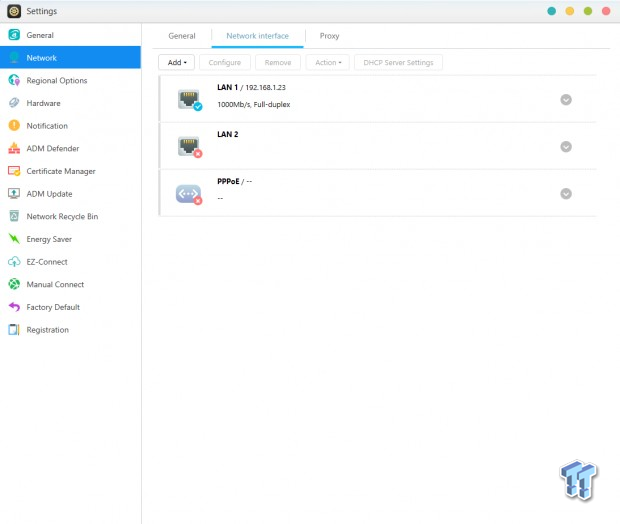The width and height of the screenshot is (620, 524).
Task: Close the Settings window with red button
Action: tap(606, 11)
